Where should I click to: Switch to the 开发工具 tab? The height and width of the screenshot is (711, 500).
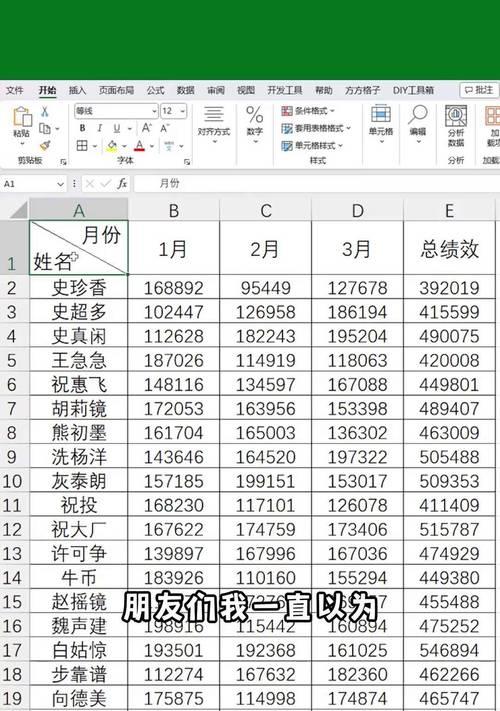pyautogui.click(x=285, y=90)
